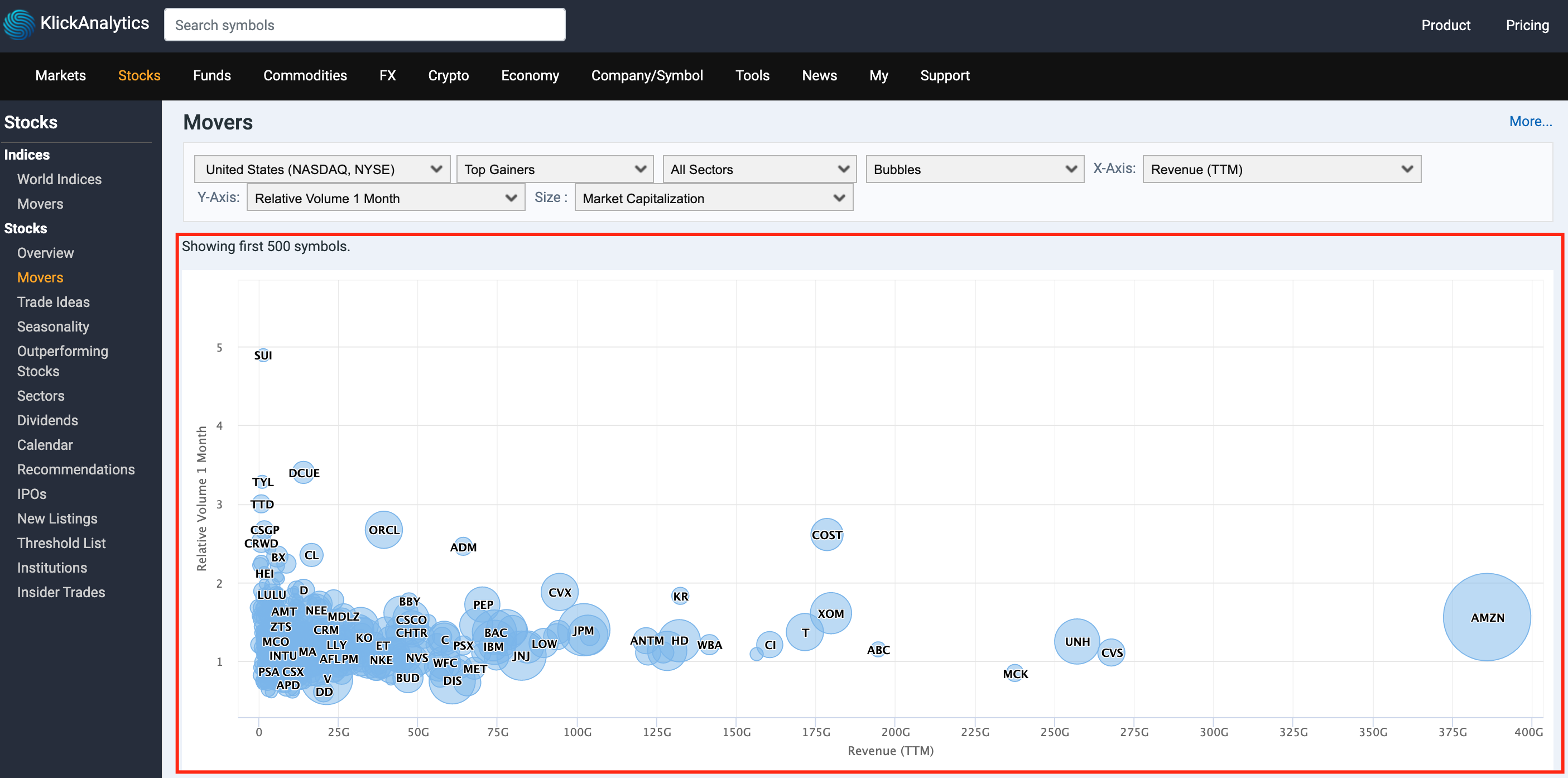
Task: Go to Recommendations in sidebar
Action: [x=75, y=469]
